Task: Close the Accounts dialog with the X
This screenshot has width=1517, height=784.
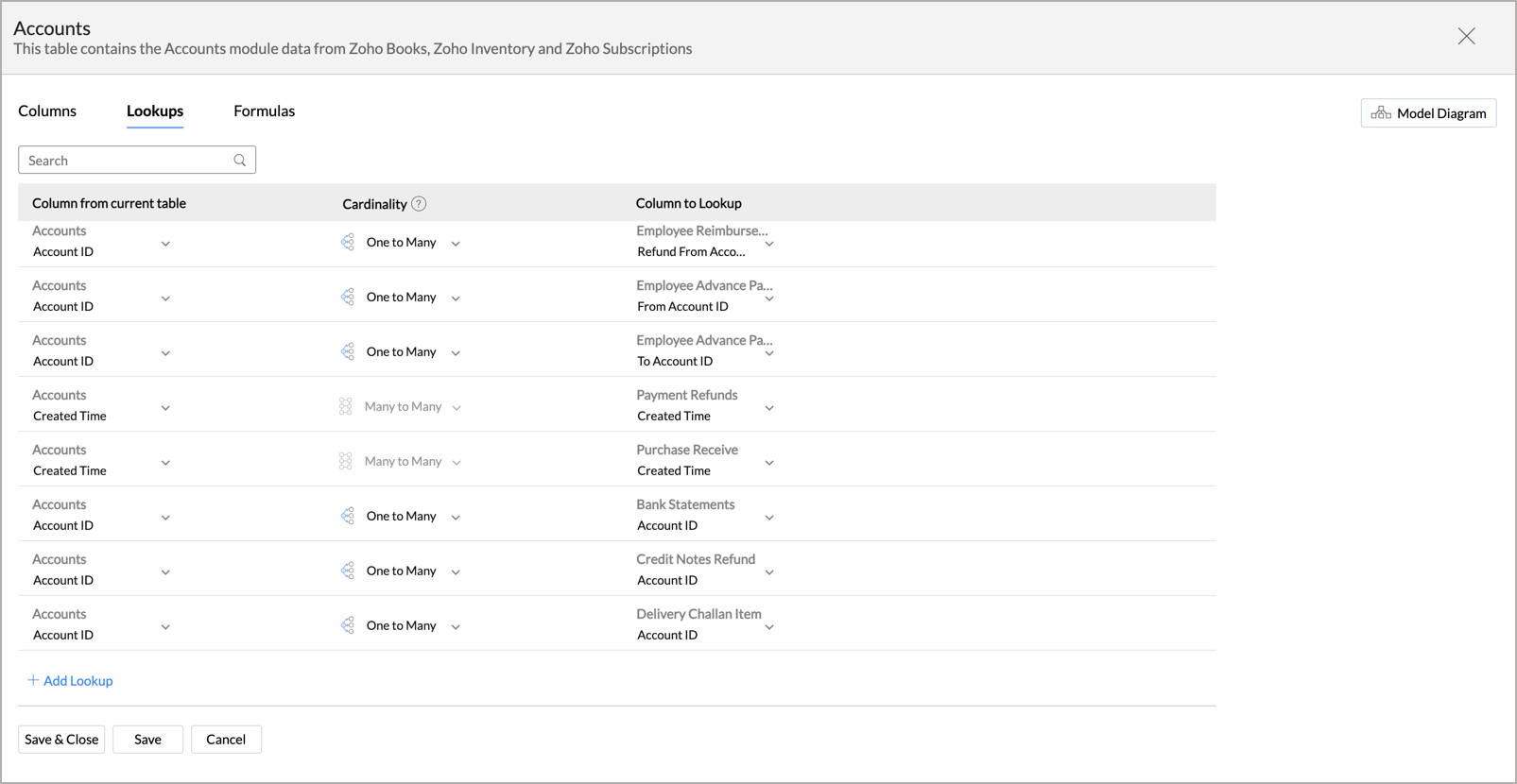Action: (1466, 36)
